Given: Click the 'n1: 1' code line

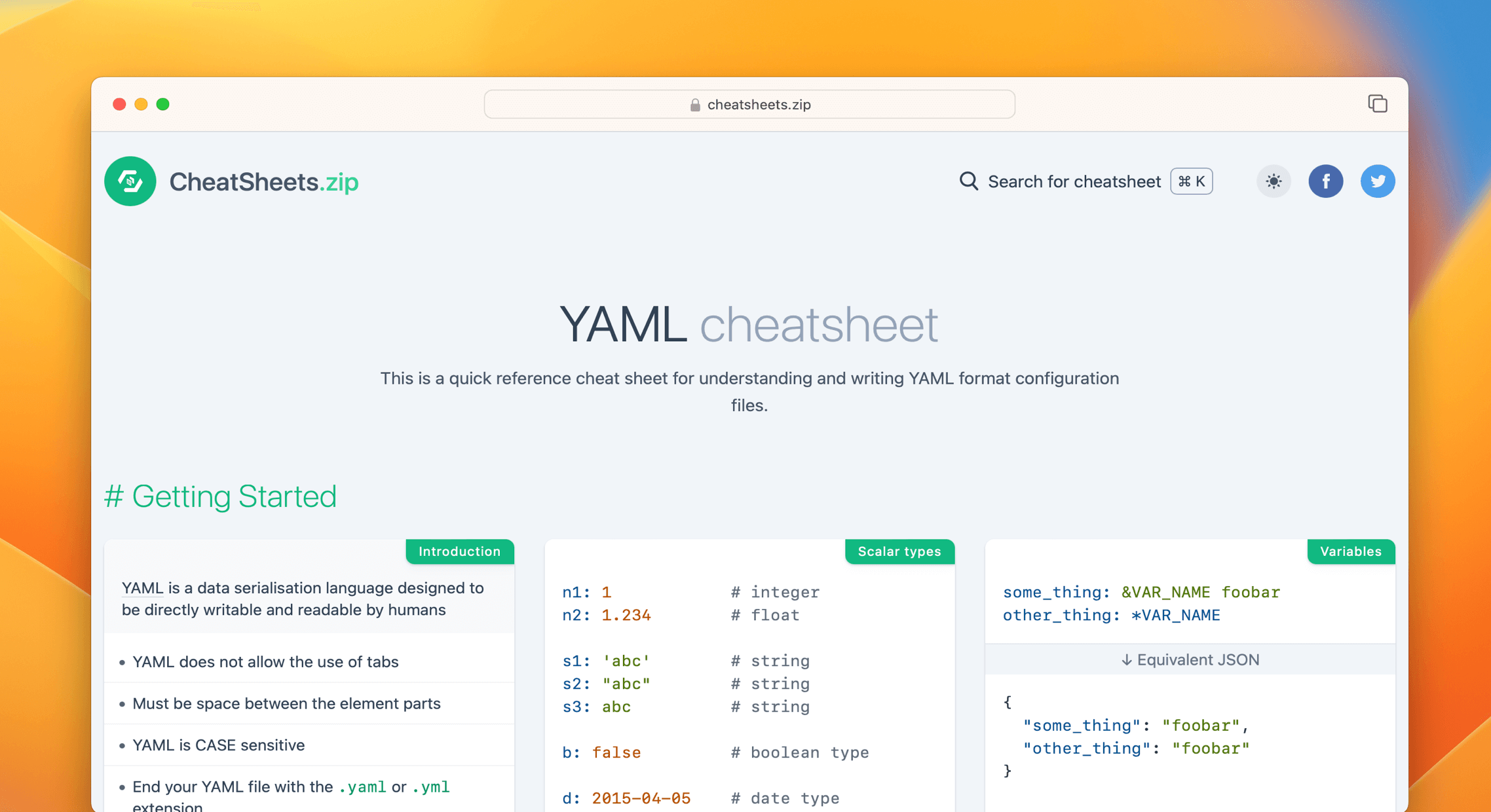Looking at the screenshot, I should click(x=586, y=592).
